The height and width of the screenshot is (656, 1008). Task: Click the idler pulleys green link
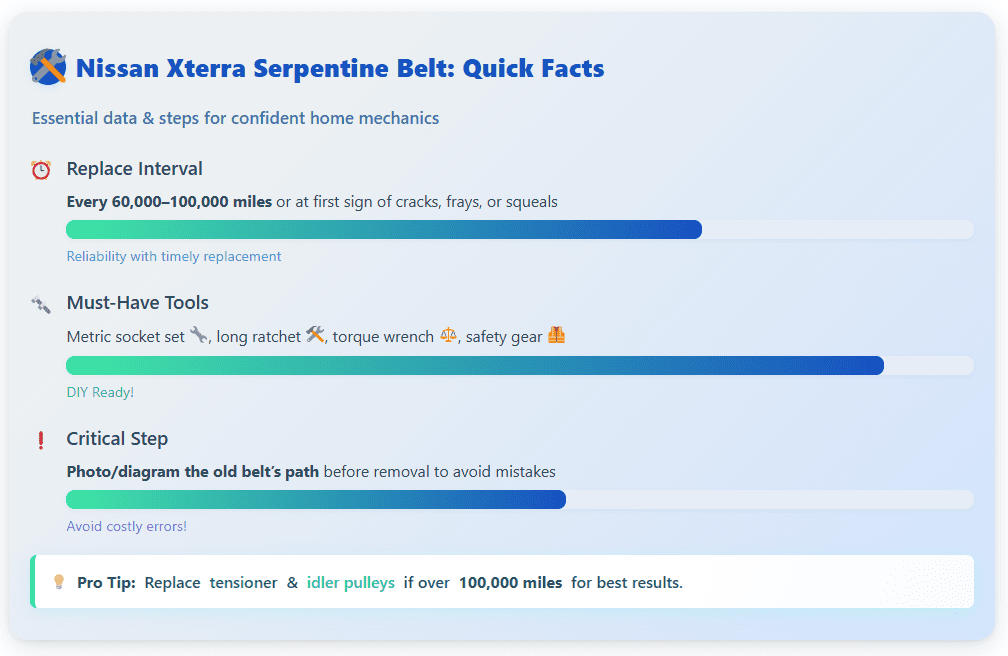350,583
